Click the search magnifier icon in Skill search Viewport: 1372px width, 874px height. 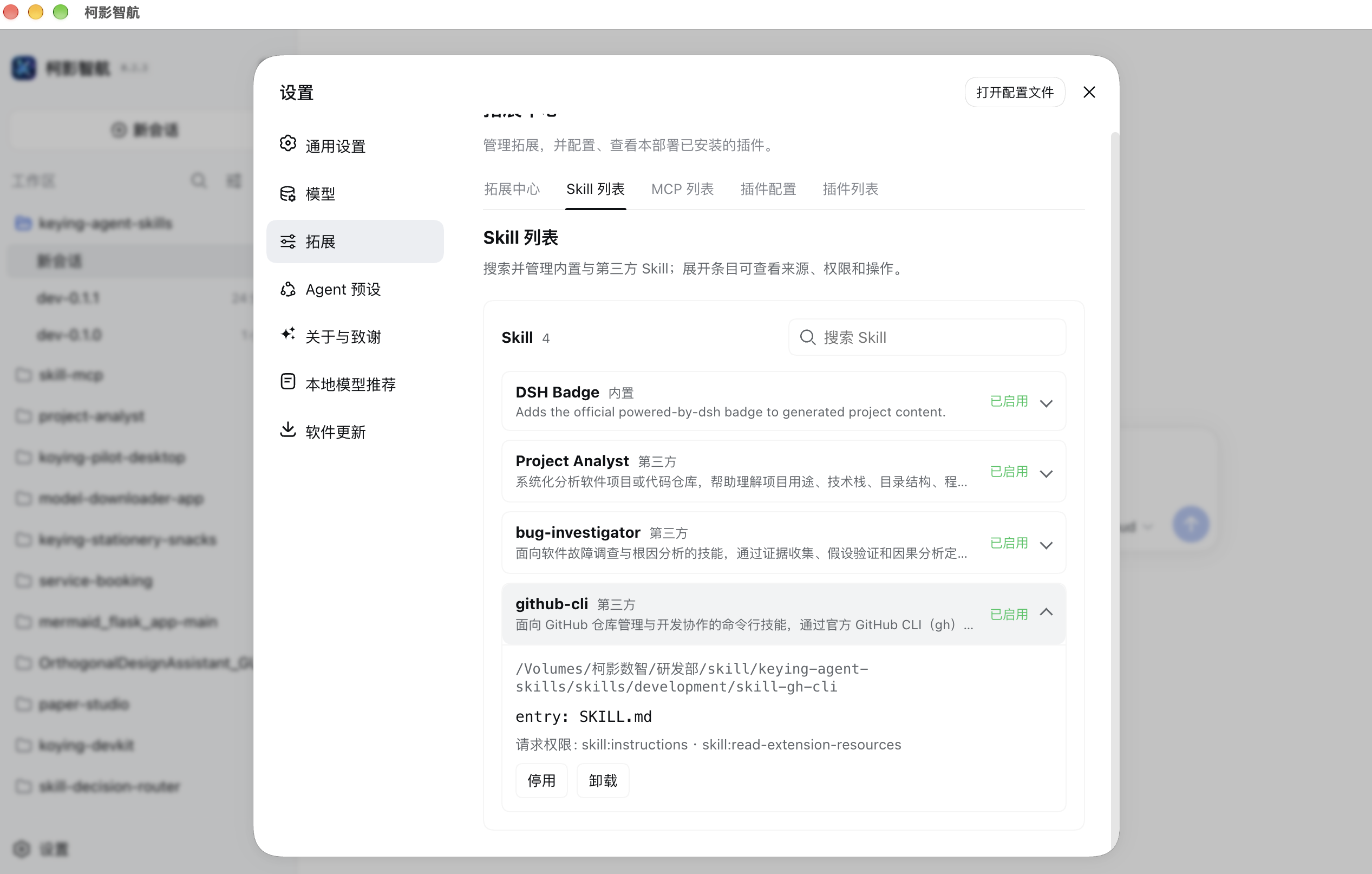tap(807, 337)
